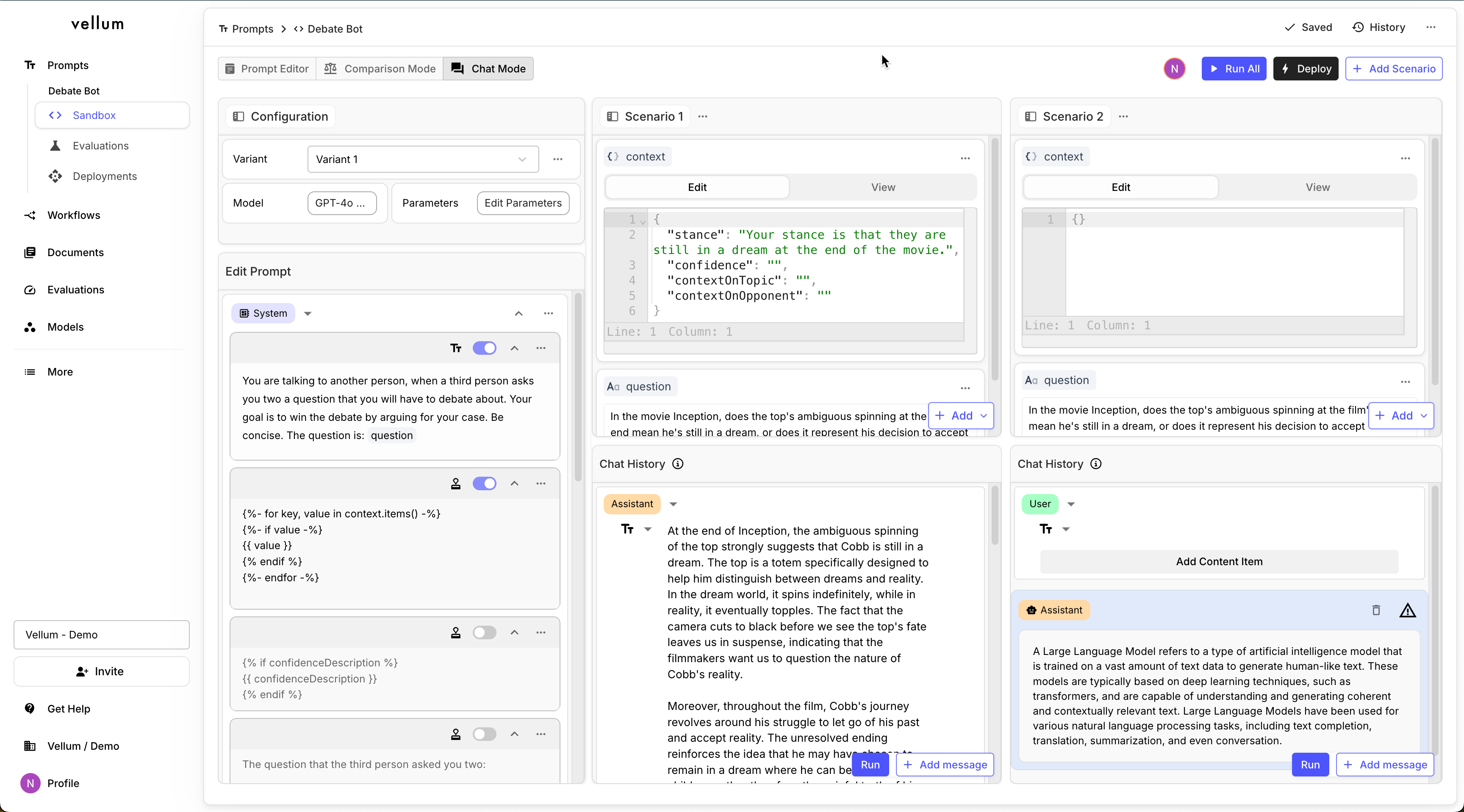Open History via clock icon
This screenshot has width=1464, height=812.
(x=1358, y=27)
